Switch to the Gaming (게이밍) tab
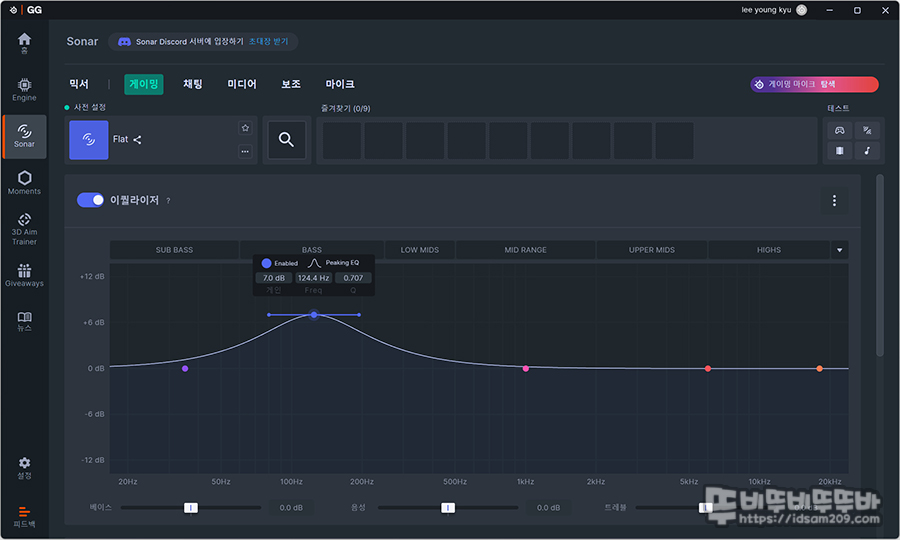 [x=143, y=84]
